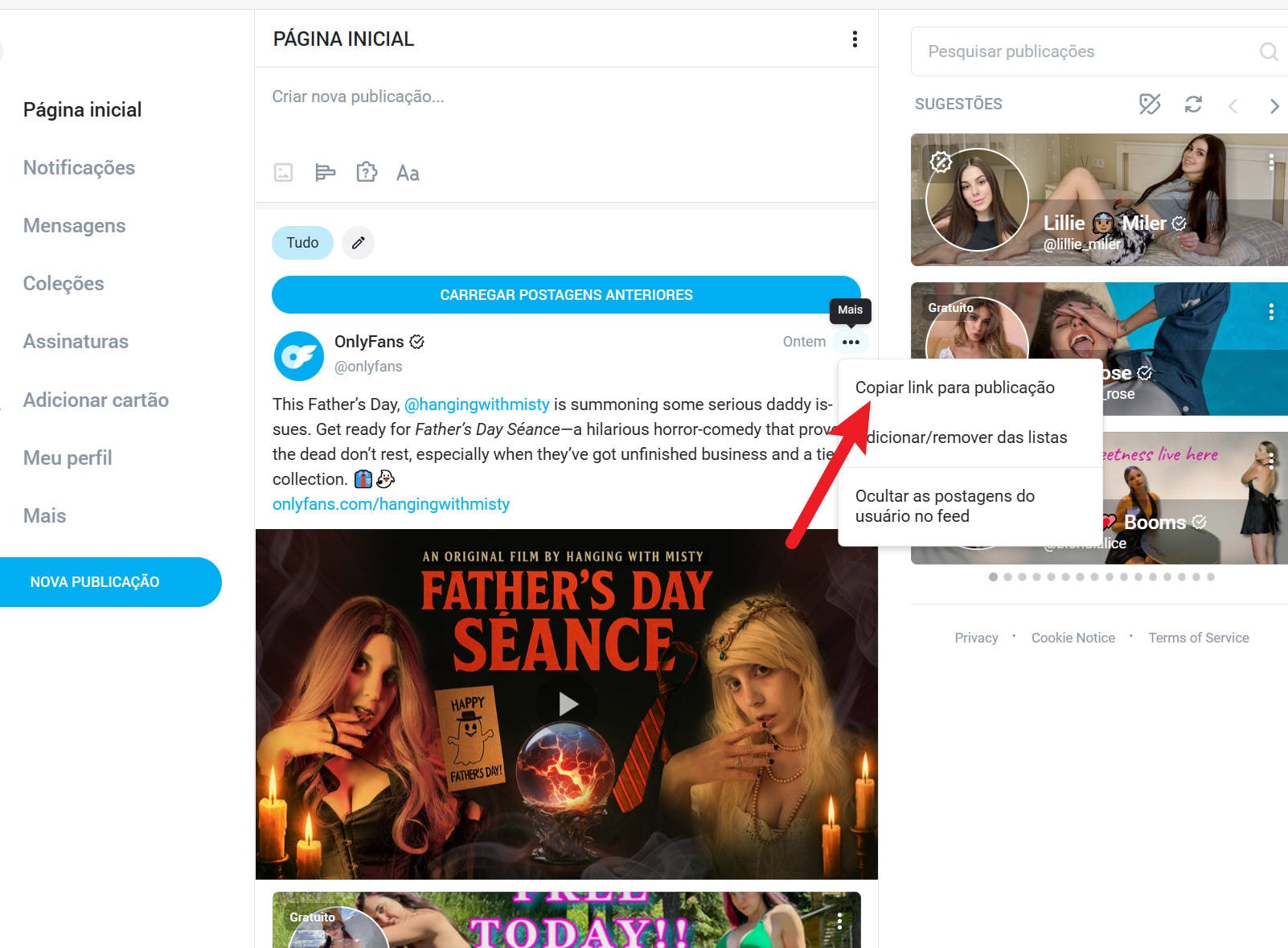Add a quiz using the question icon

click(x=367, y=172)
